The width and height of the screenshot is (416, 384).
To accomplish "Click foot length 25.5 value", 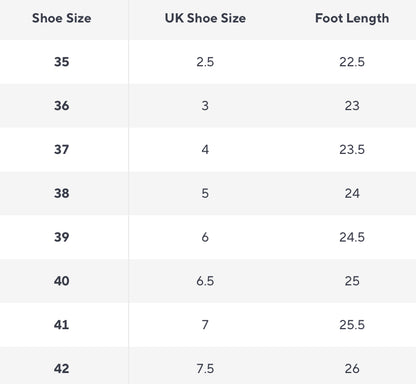I will 352,325.
